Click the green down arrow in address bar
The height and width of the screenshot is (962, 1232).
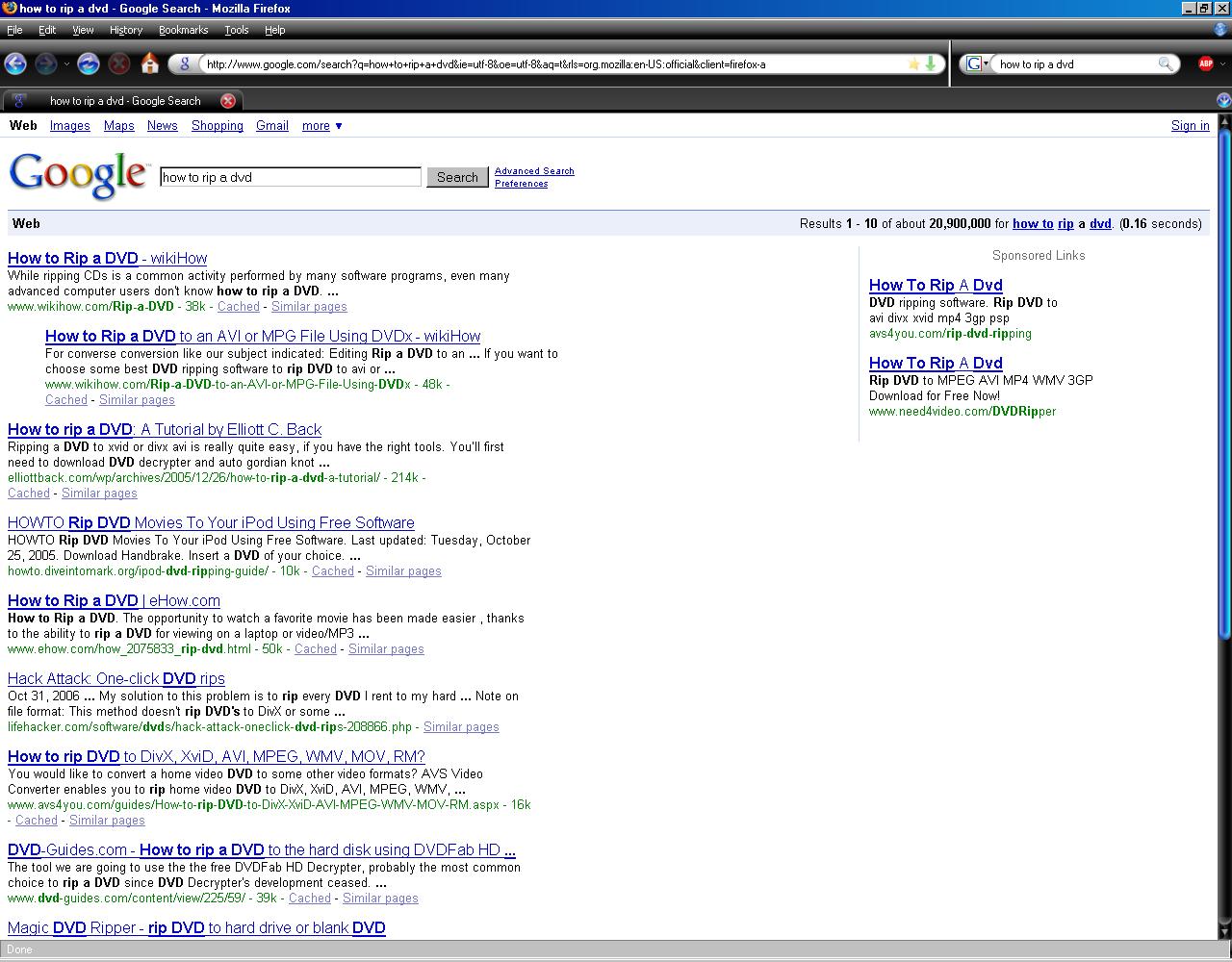pos(931,64)
